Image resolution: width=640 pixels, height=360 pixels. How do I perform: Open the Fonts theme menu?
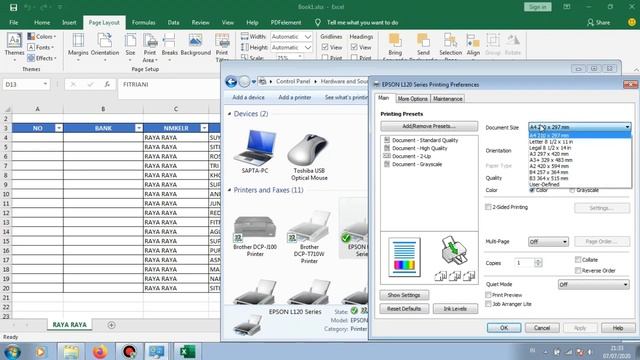(x=40, y=47)
